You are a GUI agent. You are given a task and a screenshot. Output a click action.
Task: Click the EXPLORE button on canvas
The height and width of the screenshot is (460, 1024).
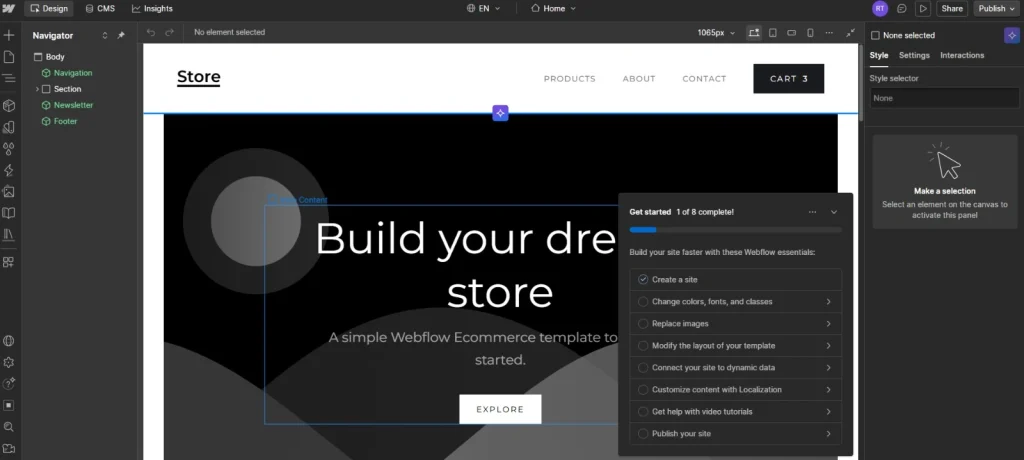(500, 409)
